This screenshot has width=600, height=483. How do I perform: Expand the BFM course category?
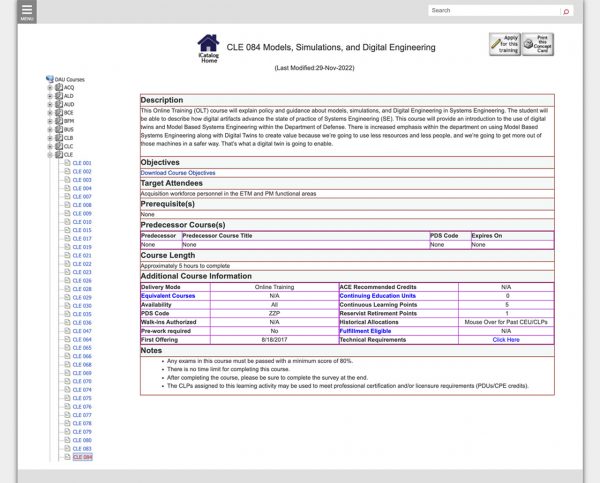pyautogui.click(x=50, y=121)
